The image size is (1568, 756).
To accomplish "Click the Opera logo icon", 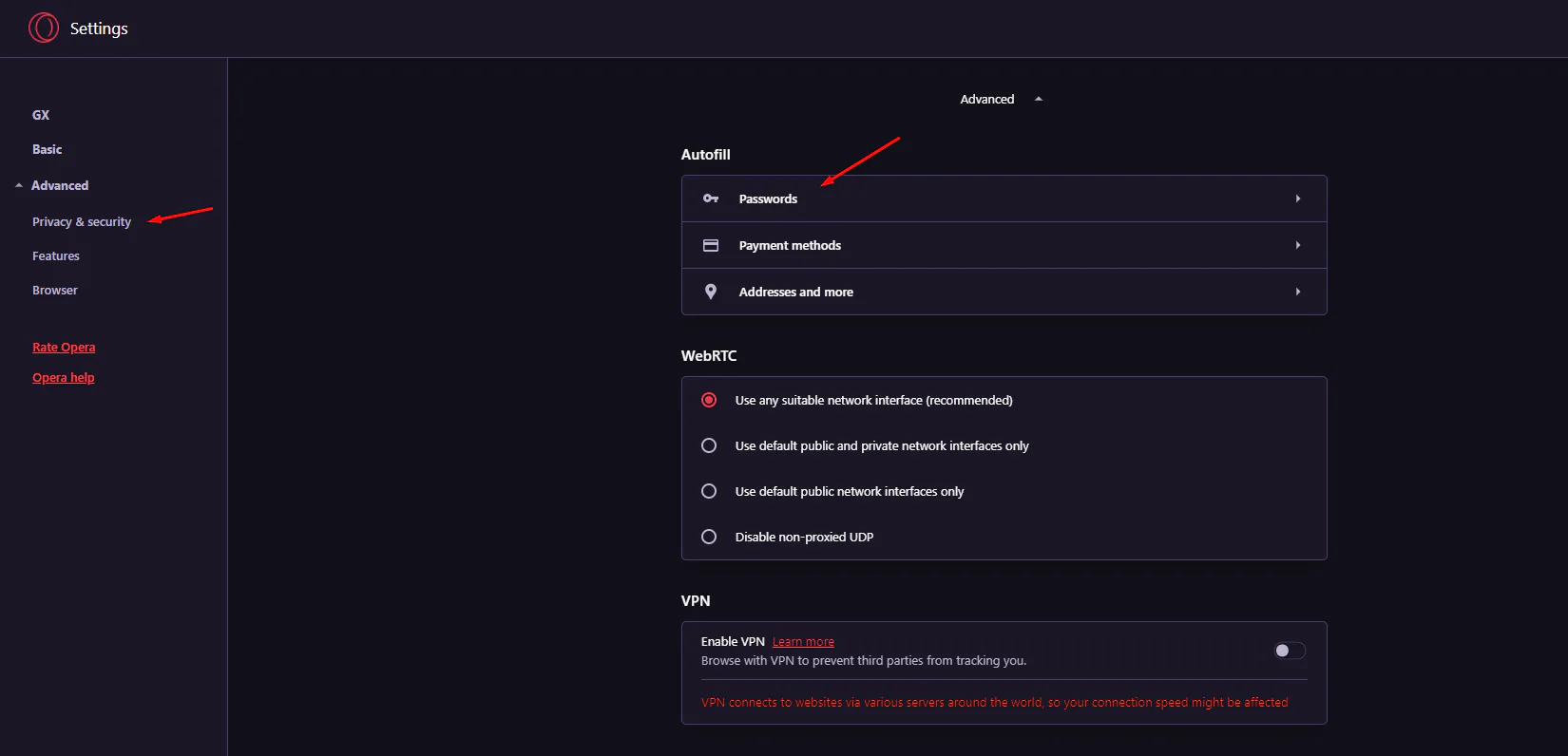I will point(44,28).
